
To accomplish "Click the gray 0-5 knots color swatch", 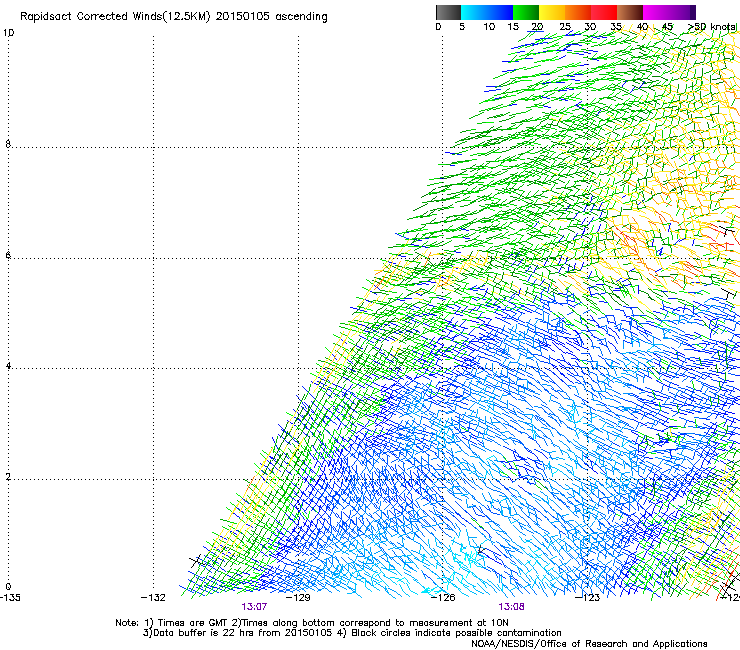I will click(x=448, y=12).
